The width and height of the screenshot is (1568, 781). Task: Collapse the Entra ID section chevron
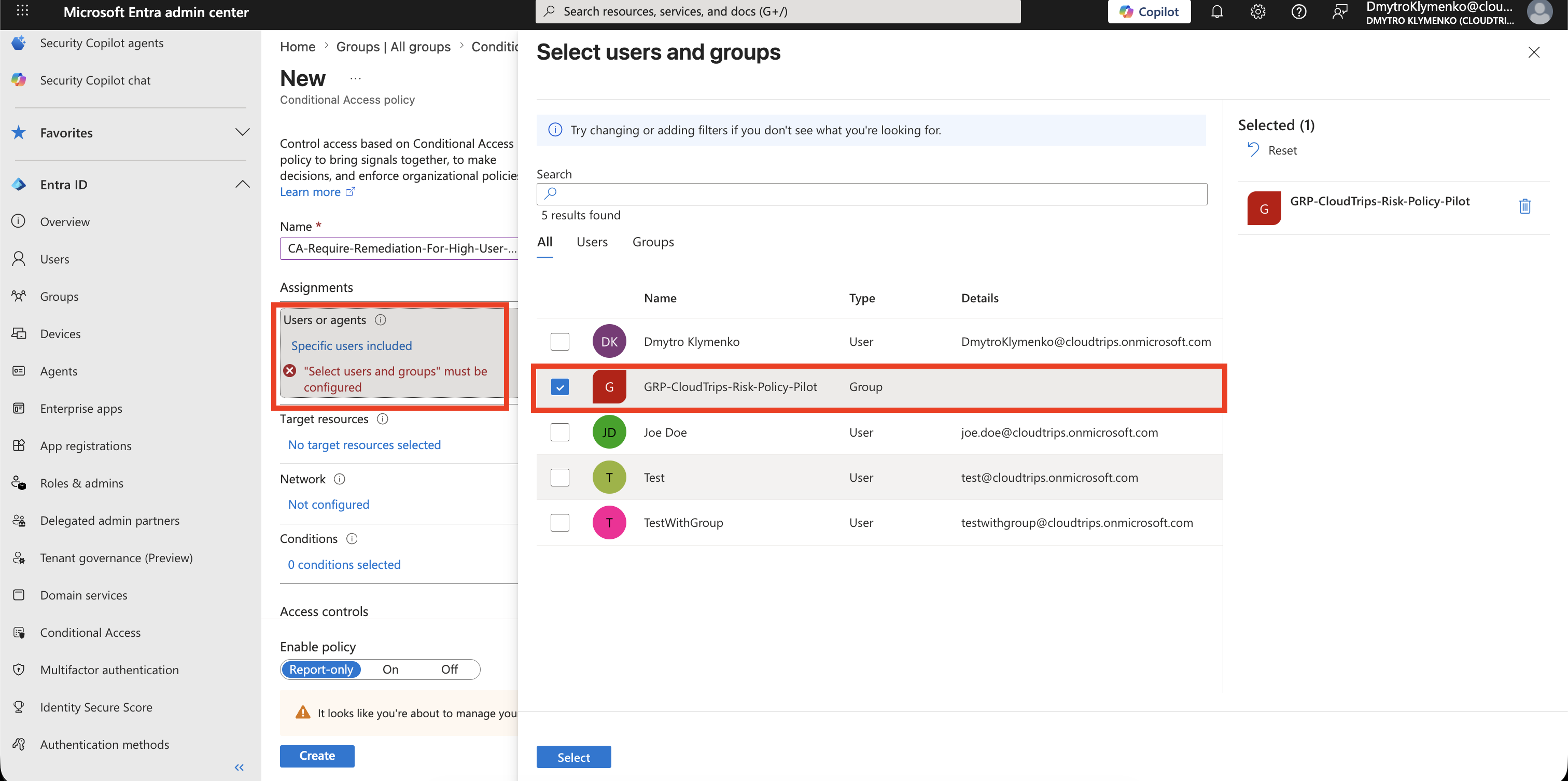pos(242,184)
